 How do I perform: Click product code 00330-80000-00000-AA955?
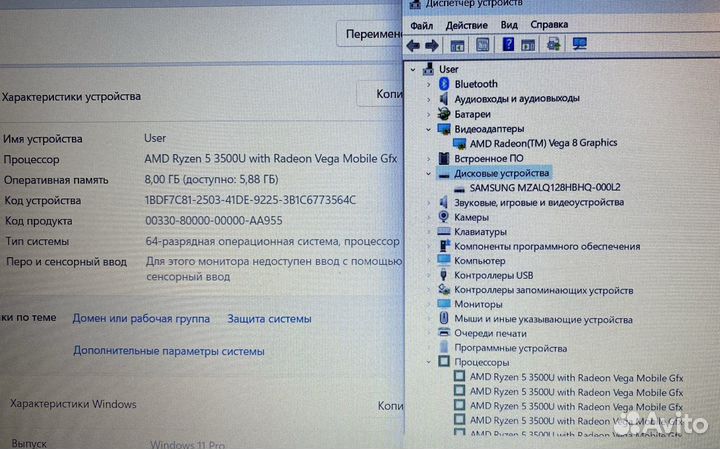pyautogui.click(x=214, y=220)
